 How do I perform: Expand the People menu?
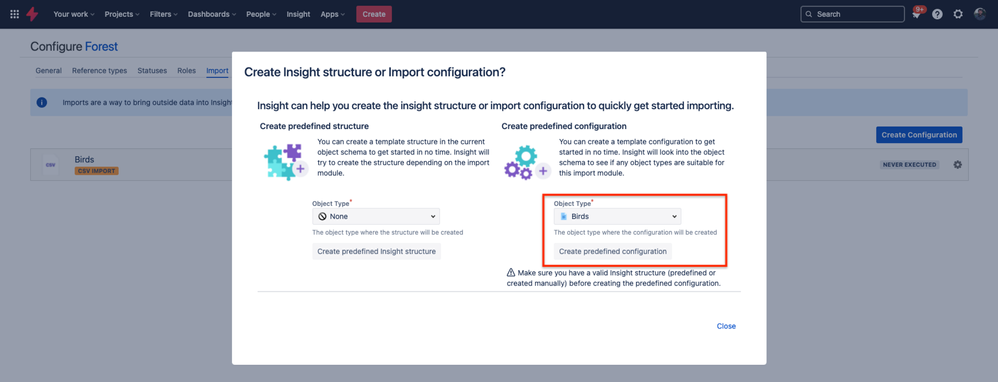(x=261, y=14)
